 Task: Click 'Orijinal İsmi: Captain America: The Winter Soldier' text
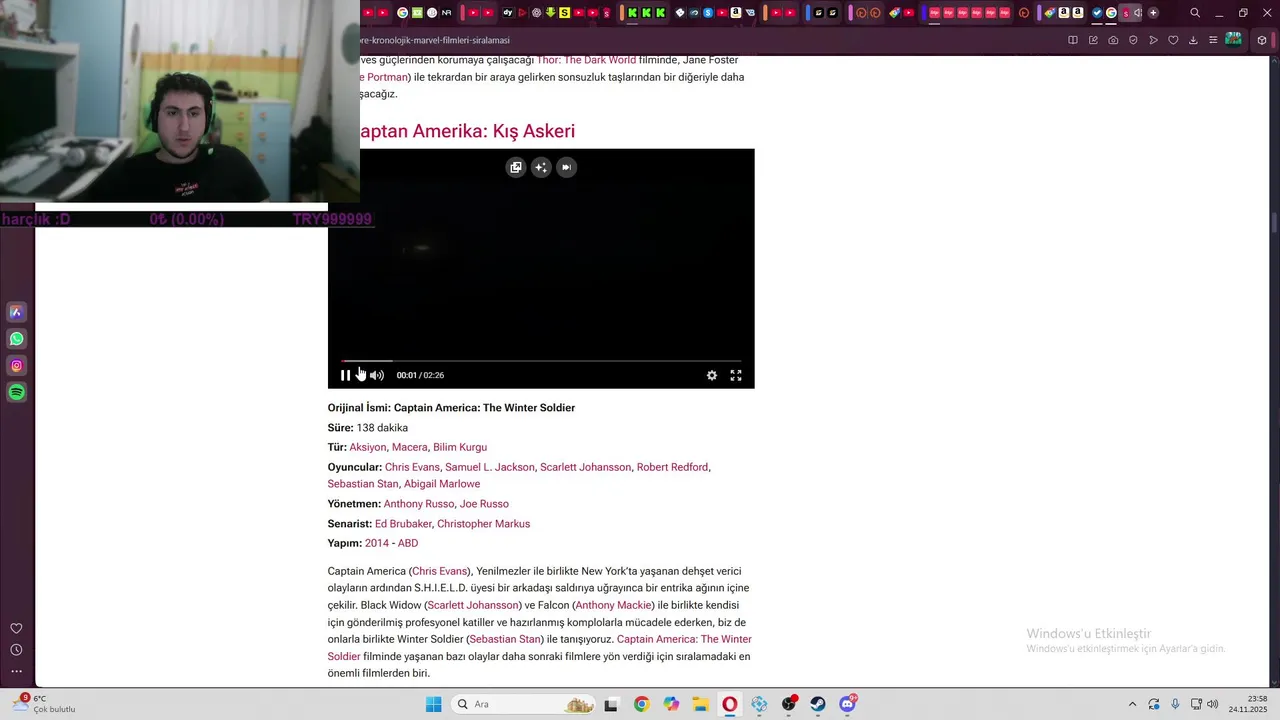coord(451,408)
